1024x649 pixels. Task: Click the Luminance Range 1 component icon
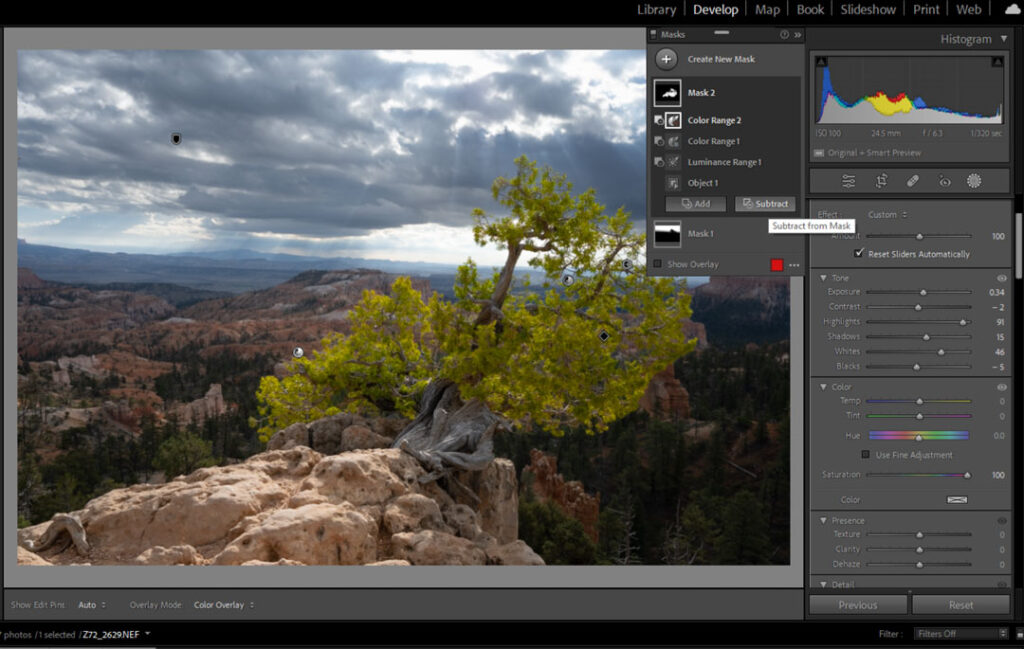point(673,162)
